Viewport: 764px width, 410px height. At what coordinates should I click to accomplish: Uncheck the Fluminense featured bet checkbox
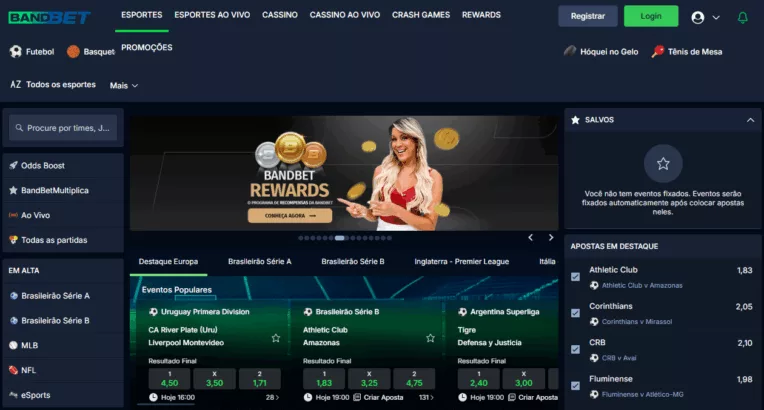[x=575, y=386]
